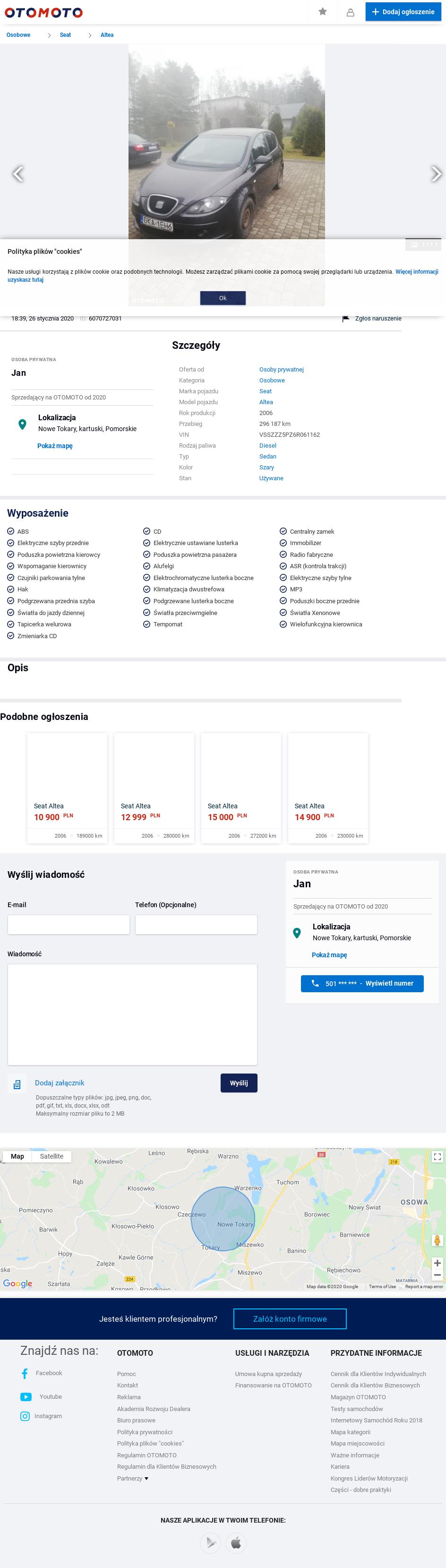Select the Map view tab
The width and height of the screenshot is (446, 1568).
[17, 1157]
